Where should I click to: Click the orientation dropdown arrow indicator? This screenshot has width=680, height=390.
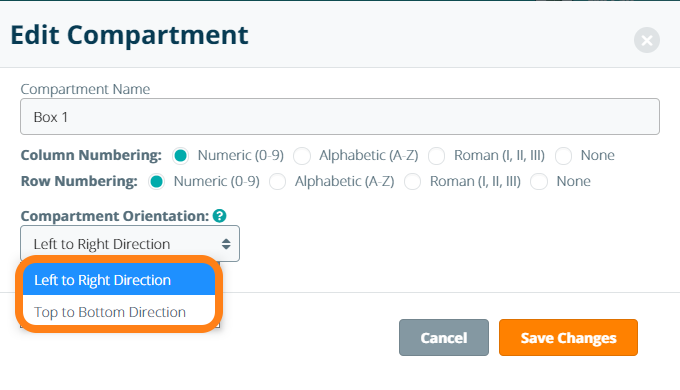pyautogui.click(x=226, y=244)
